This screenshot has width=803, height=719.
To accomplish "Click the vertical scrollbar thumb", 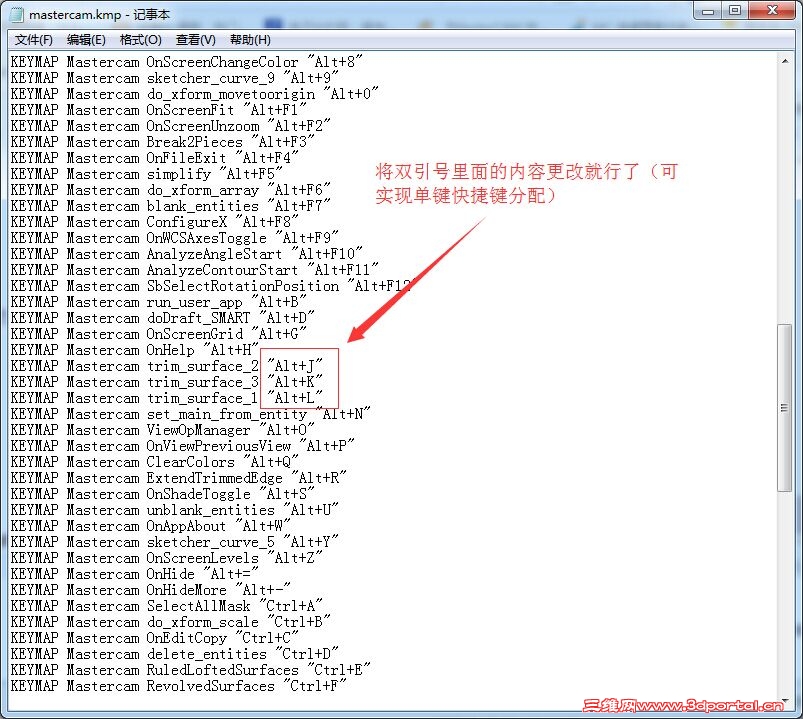I will pyautogui.click(x=785, y=408).
